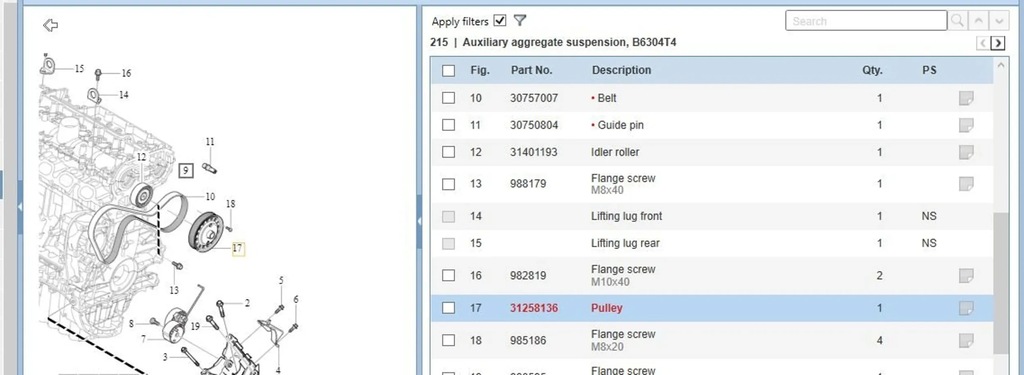
Task: Go to previous search result arrow
Action: pyautogui.click(x=978, y=21)
